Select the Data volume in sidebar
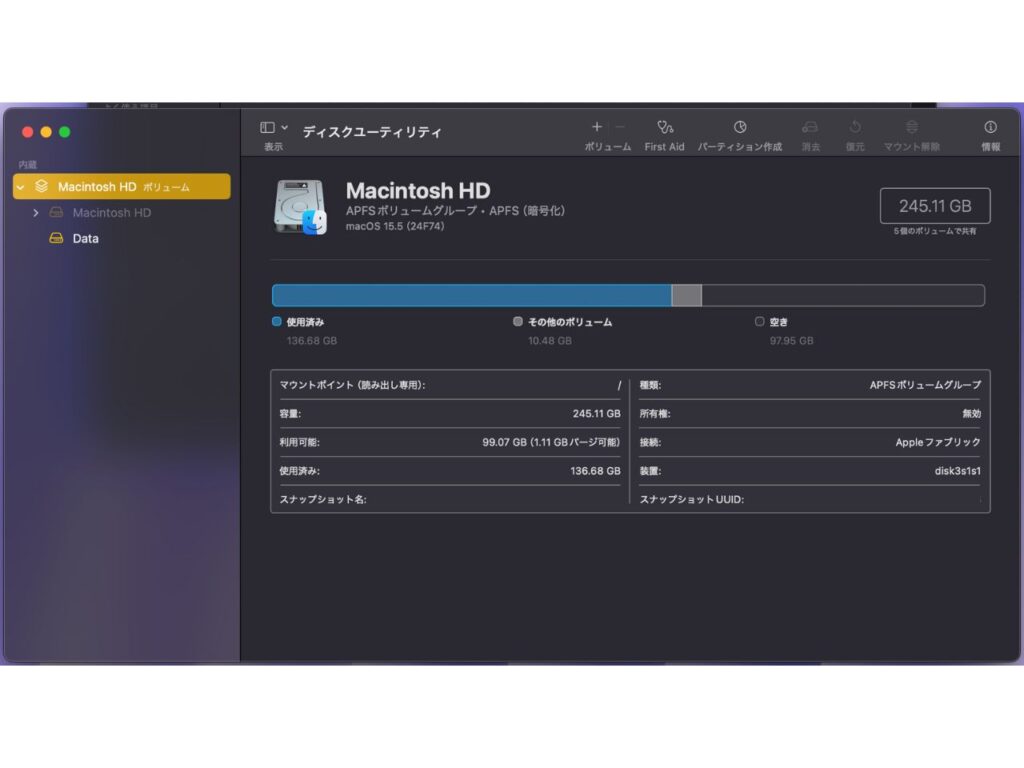The image size is (1024, 768). tap(86, 238)
